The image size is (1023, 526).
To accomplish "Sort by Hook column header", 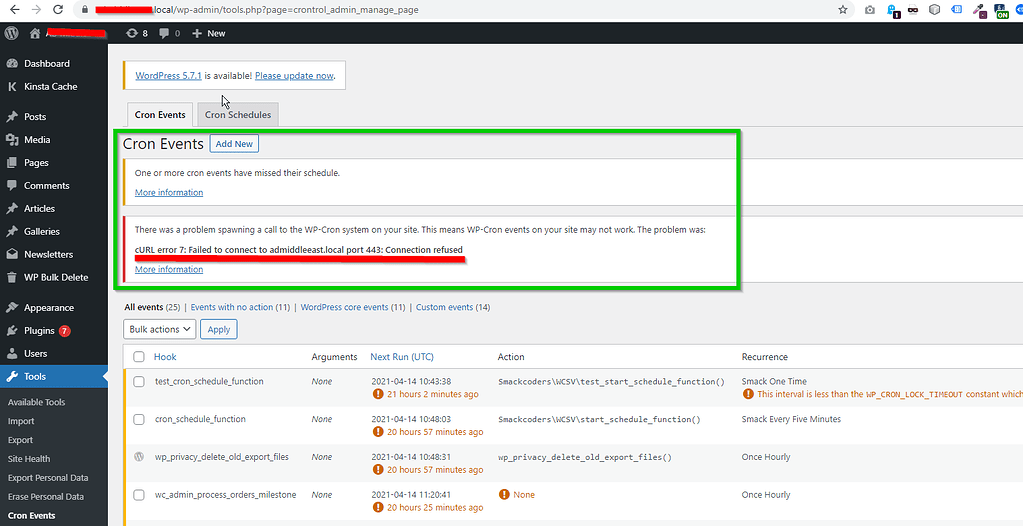I will pyautogui.click(x=165, y=357).
